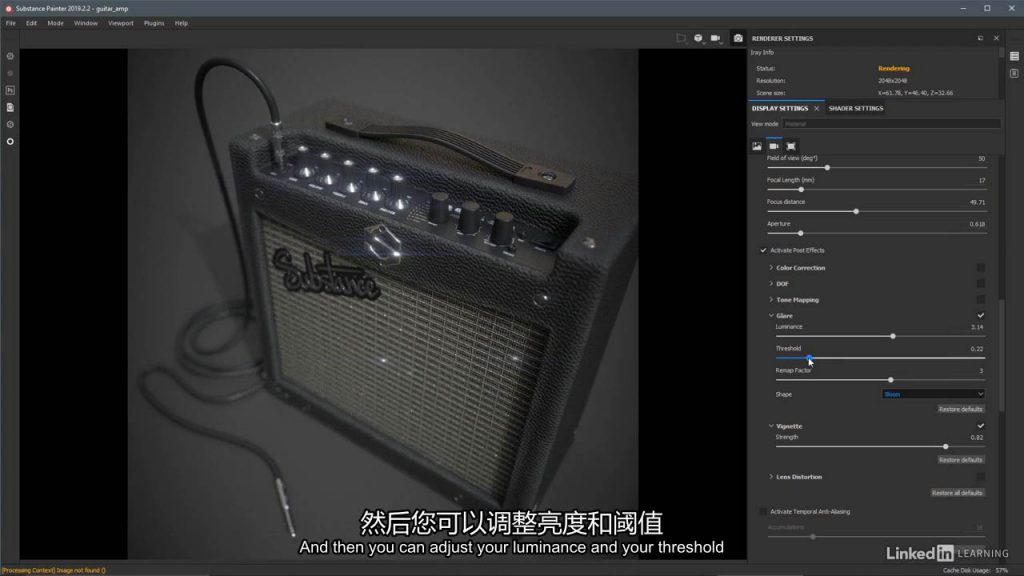1024x576 pixels.
Task: Switch to Iray rendering mode camera icon
Action: point(738,39)
